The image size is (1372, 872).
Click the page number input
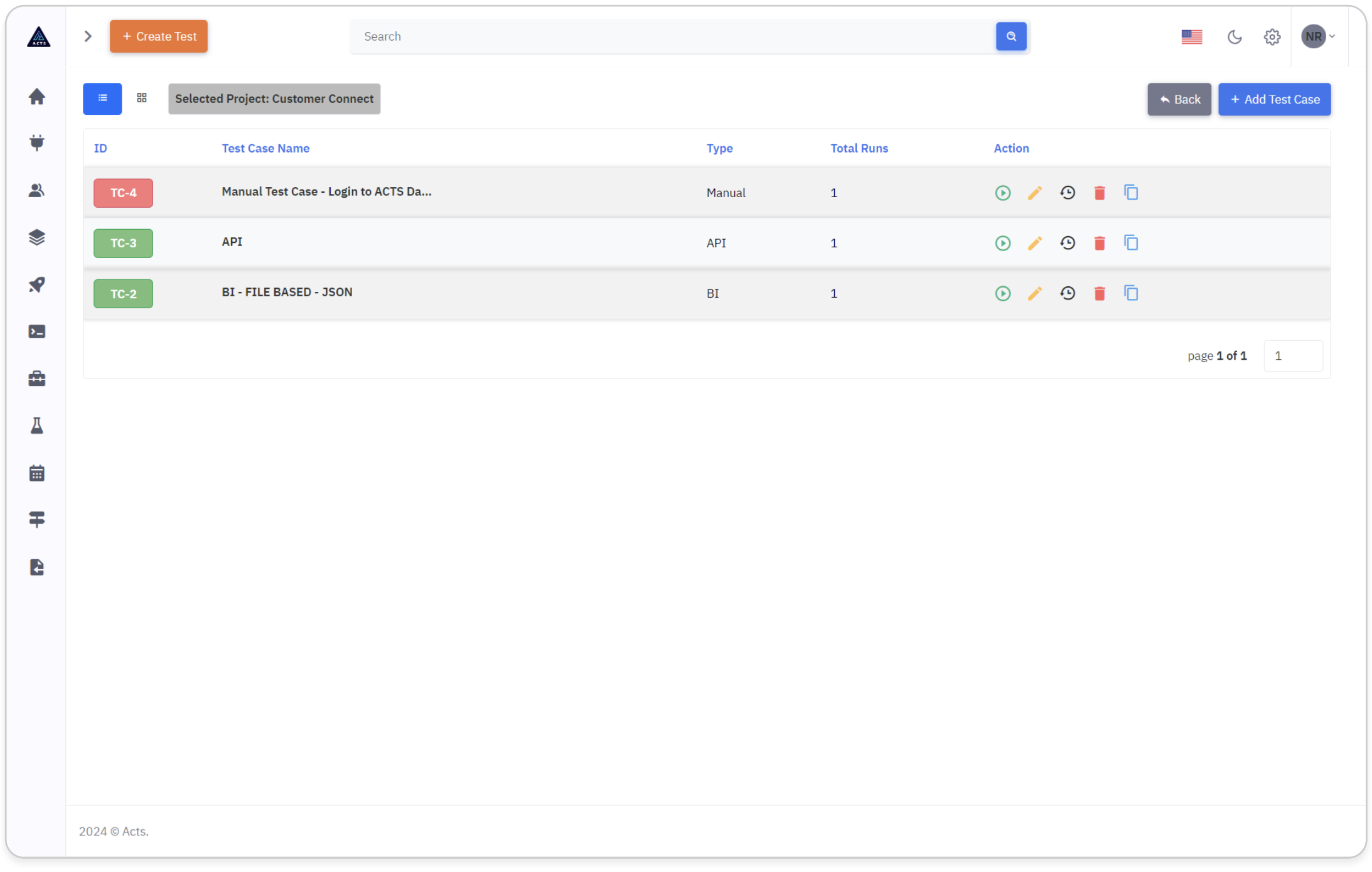[x=1292, y=356]
